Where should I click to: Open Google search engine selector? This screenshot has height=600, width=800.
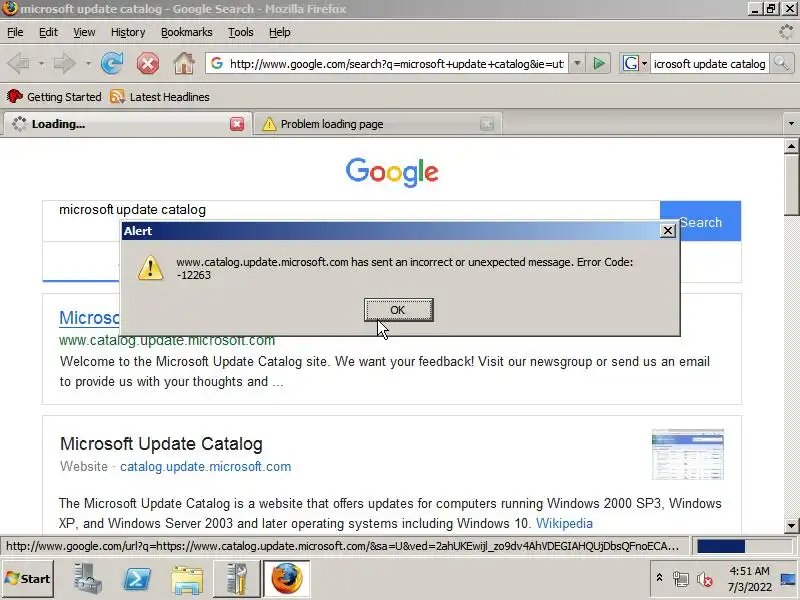[x=635, y=64]
